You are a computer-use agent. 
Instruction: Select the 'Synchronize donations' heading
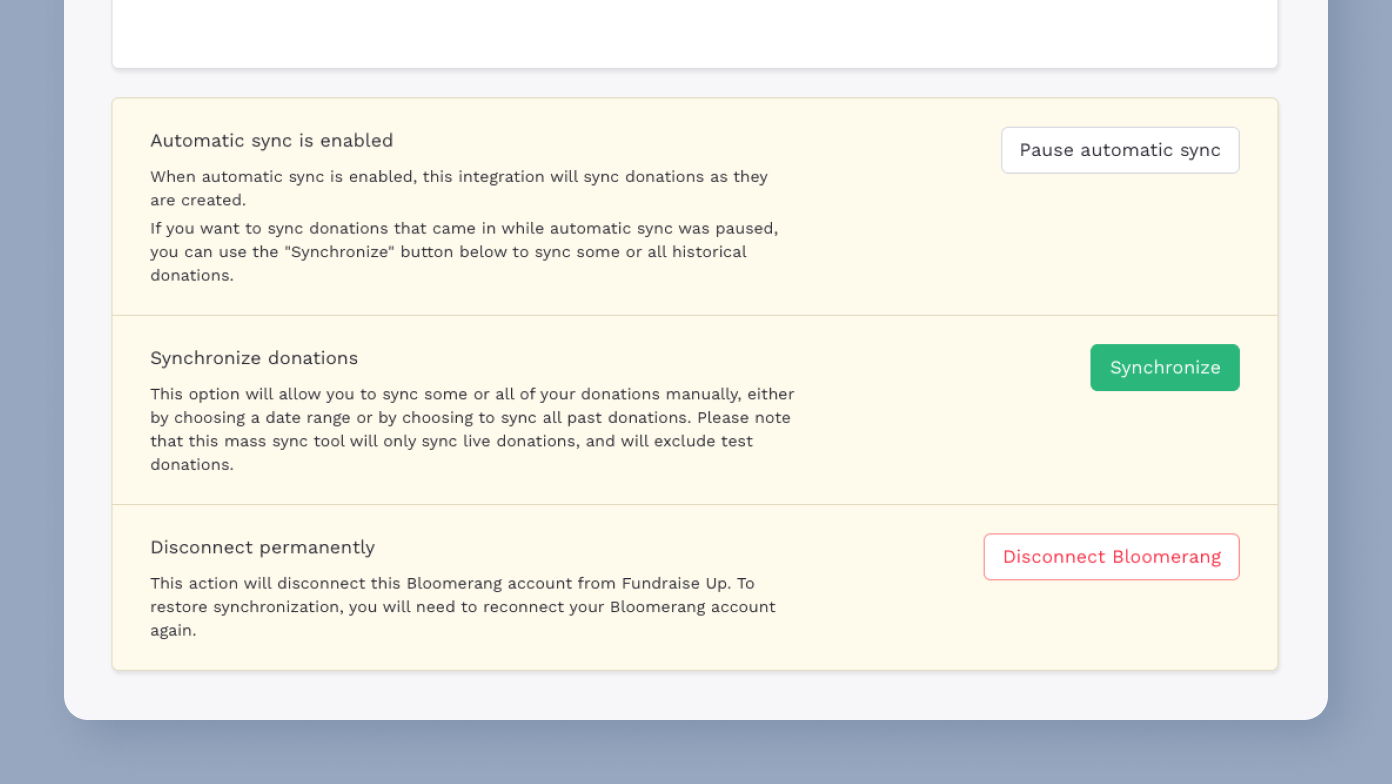(x=254, y=358)
